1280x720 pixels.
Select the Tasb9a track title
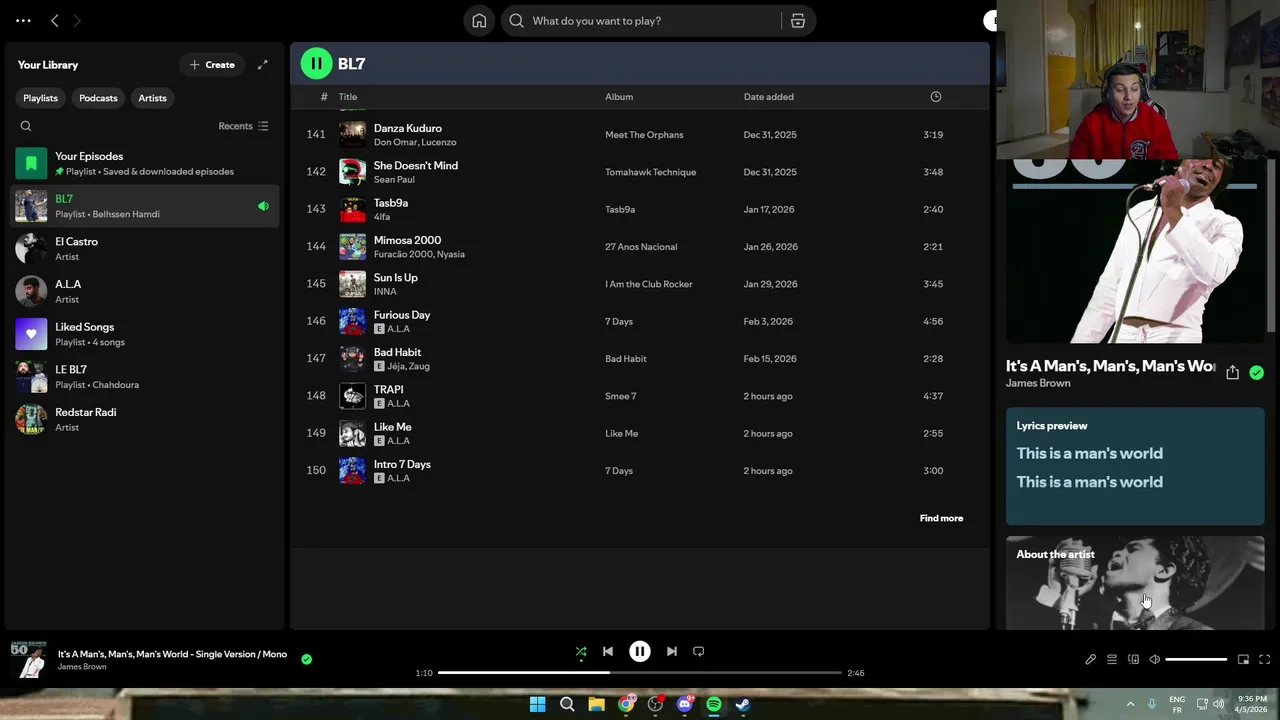[x=390, y=203]
